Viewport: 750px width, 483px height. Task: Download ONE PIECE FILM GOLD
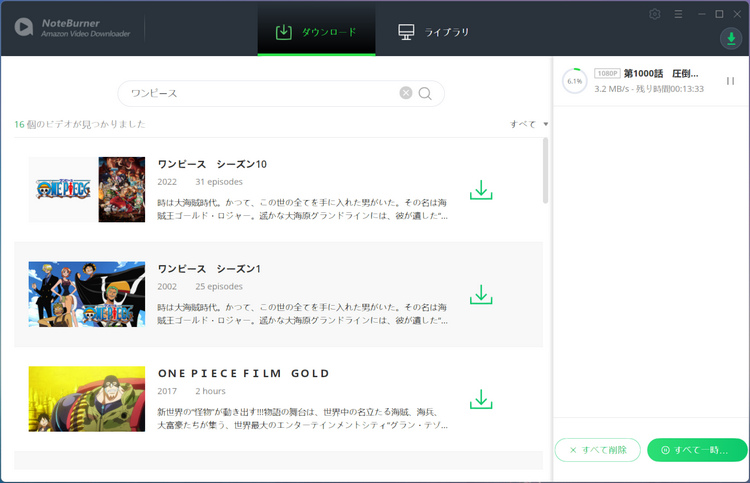481,399
